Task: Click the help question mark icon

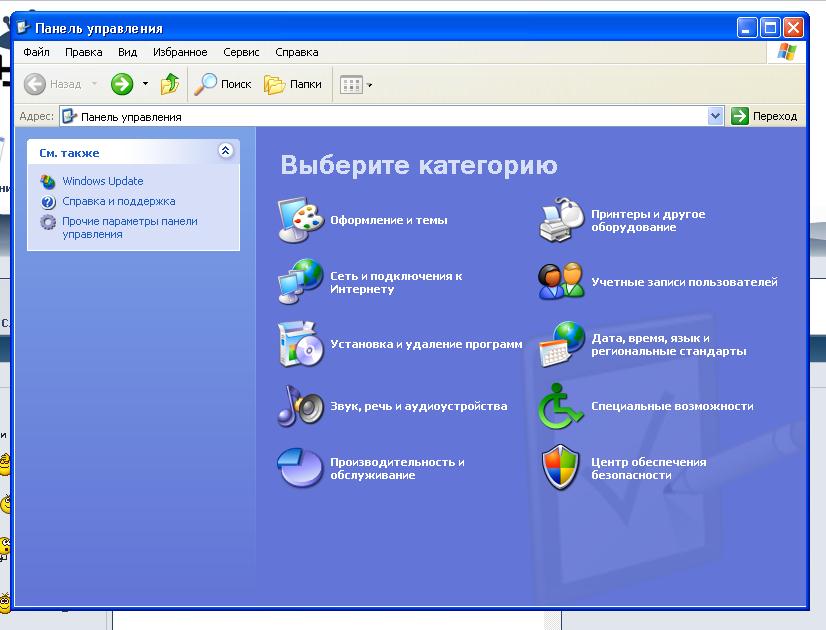Action: pyautogui.click(x=48, y=202)
